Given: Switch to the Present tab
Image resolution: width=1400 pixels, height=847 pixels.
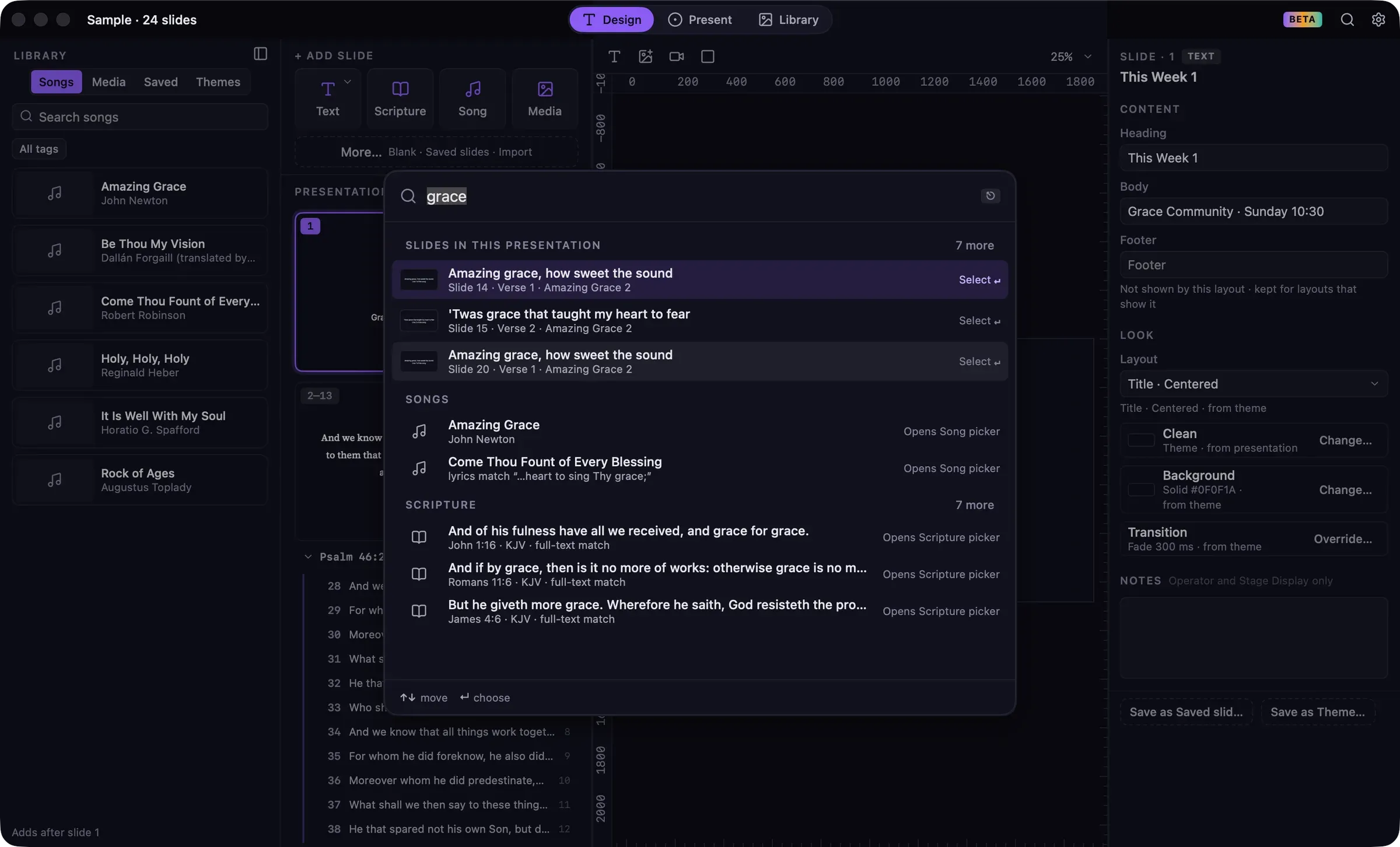Looking at the screenshot, I should [x=699, y=20].
